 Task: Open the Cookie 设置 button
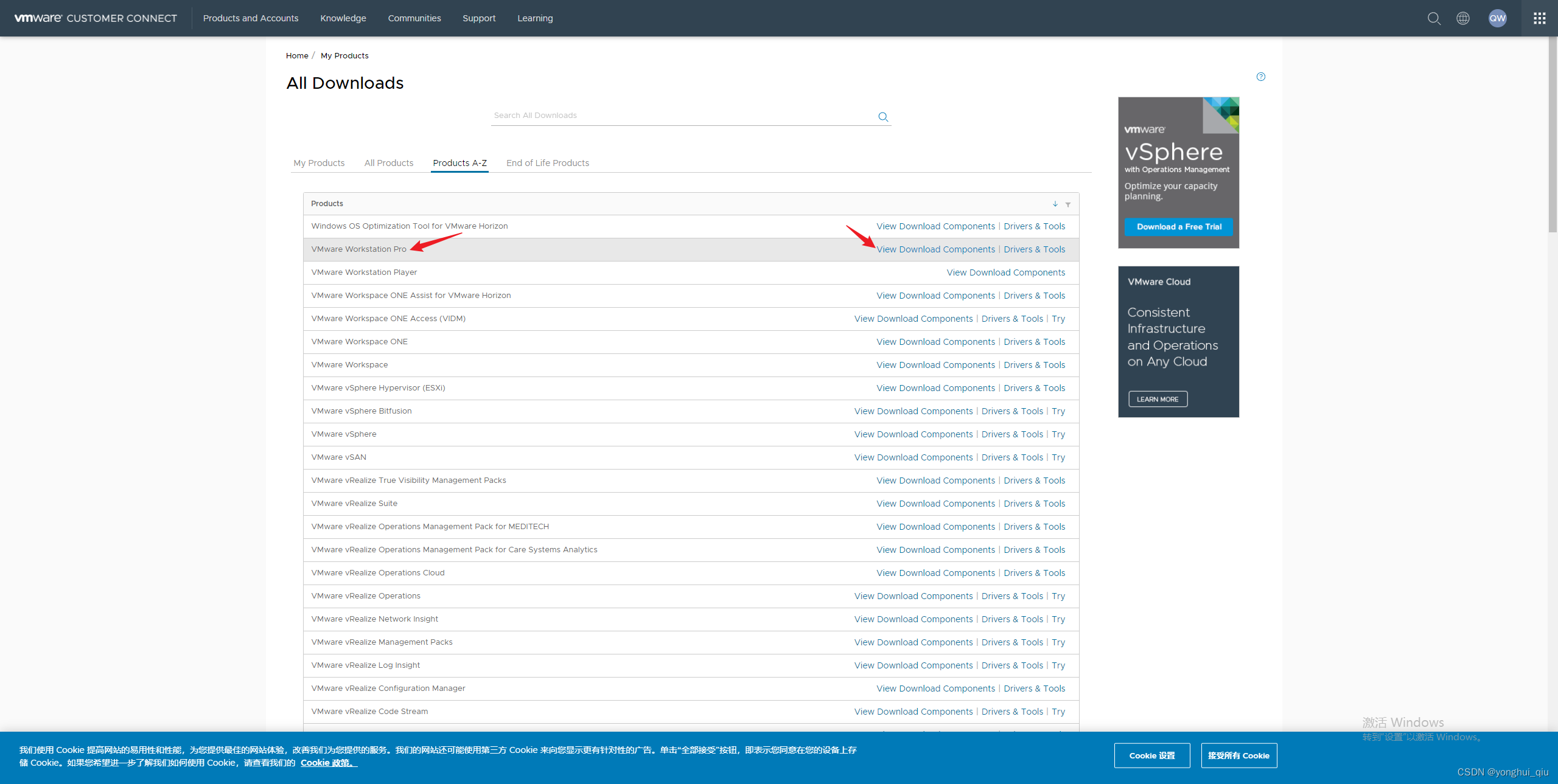coord(1152,755)
